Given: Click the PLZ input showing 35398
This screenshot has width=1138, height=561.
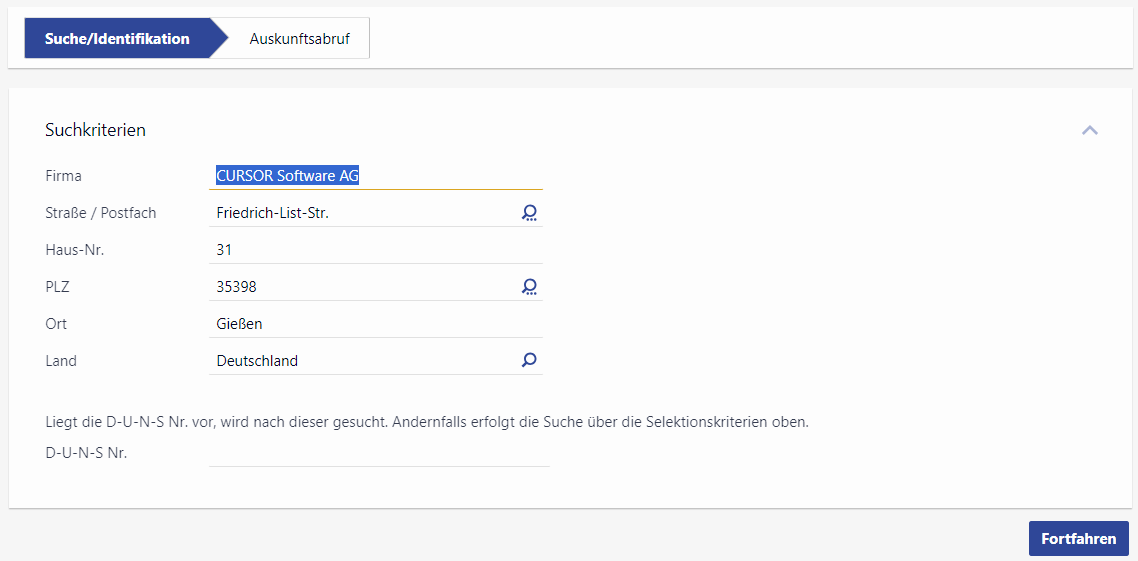Looking at the screenshot, I should 360,287.
